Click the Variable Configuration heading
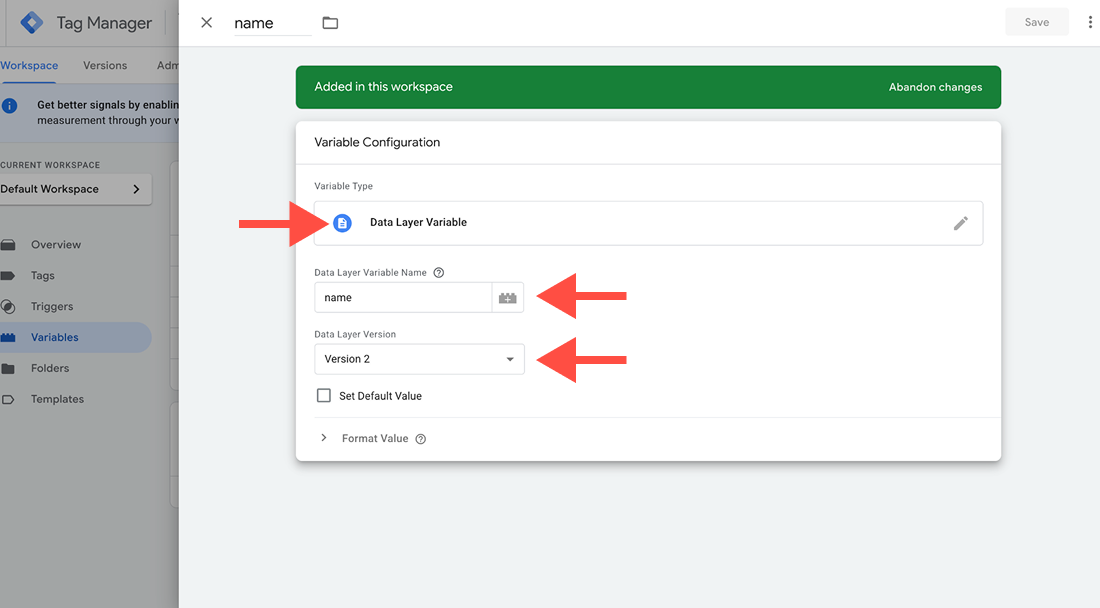1100x608 pixels. coord(377,142)
